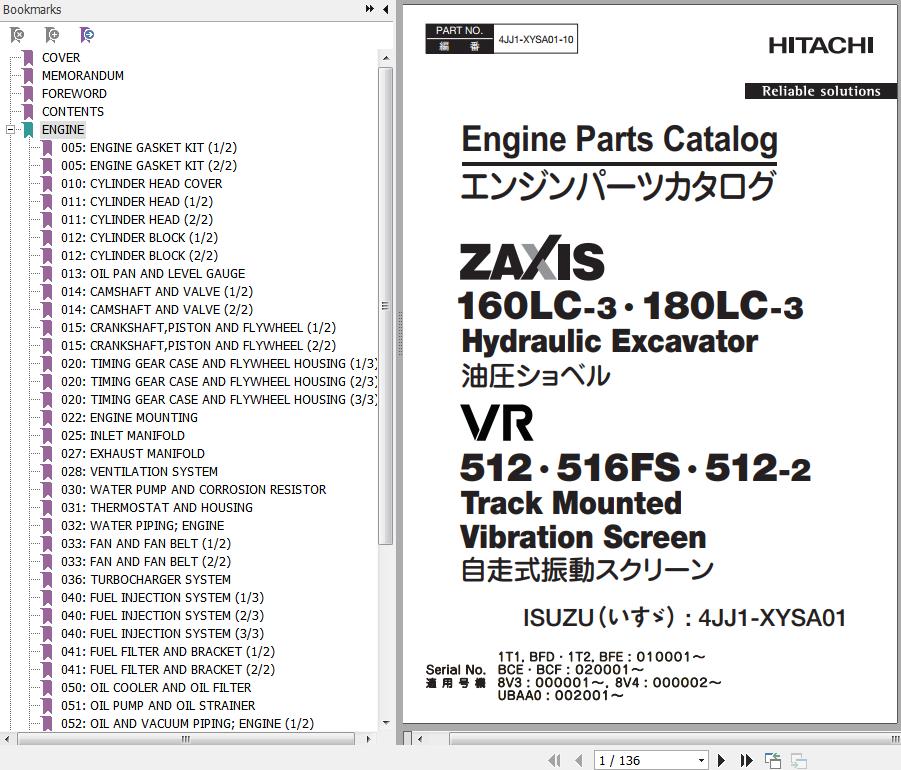The image size is (901, 770).
Task: Click the panel splitter grip between panes
Action: tap(400, 333)
